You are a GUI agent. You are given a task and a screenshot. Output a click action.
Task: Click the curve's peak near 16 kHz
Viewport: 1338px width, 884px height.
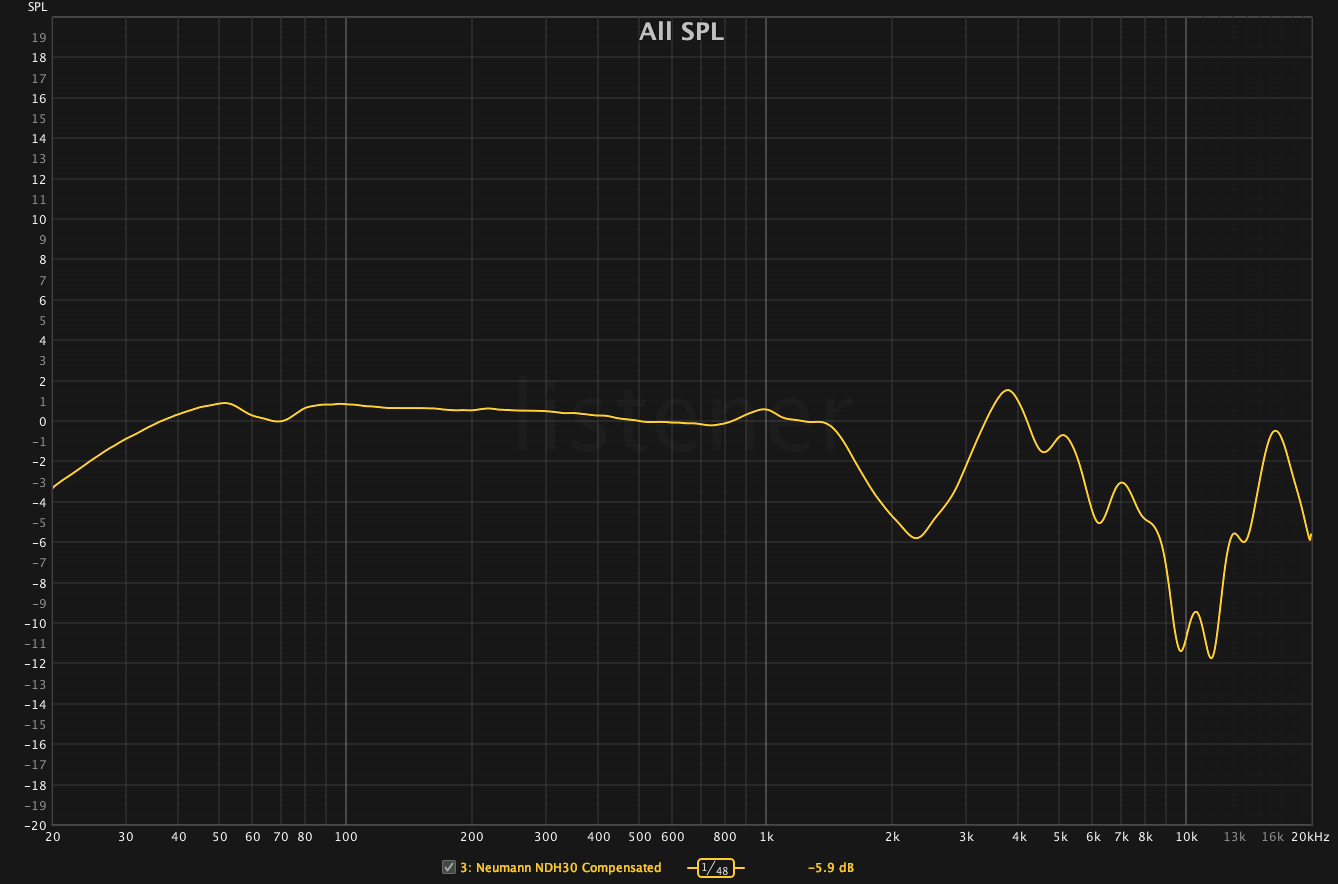coord(1275,431)
